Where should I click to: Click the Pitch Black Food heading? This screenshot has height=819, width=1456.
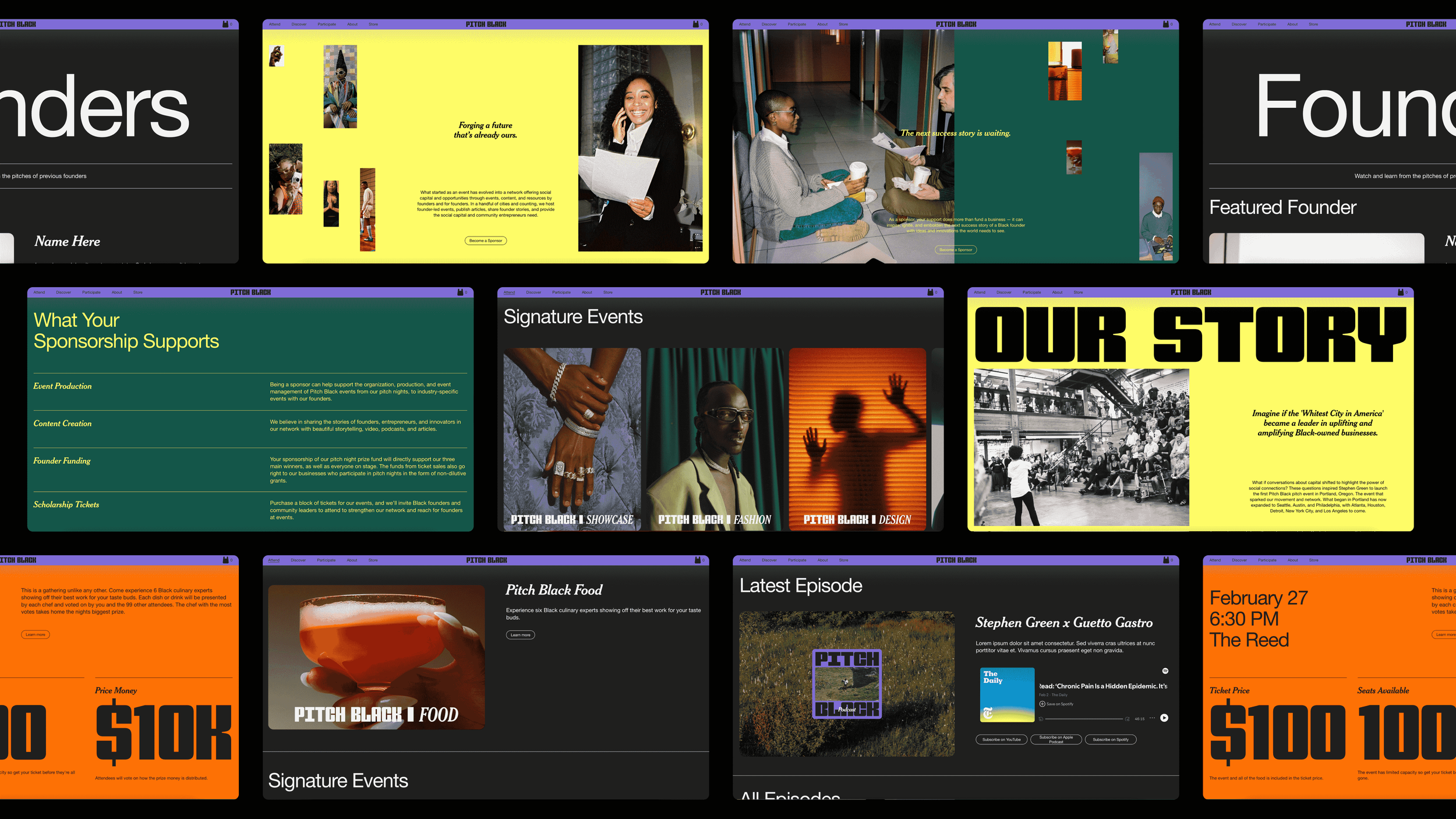pos(554,590)
